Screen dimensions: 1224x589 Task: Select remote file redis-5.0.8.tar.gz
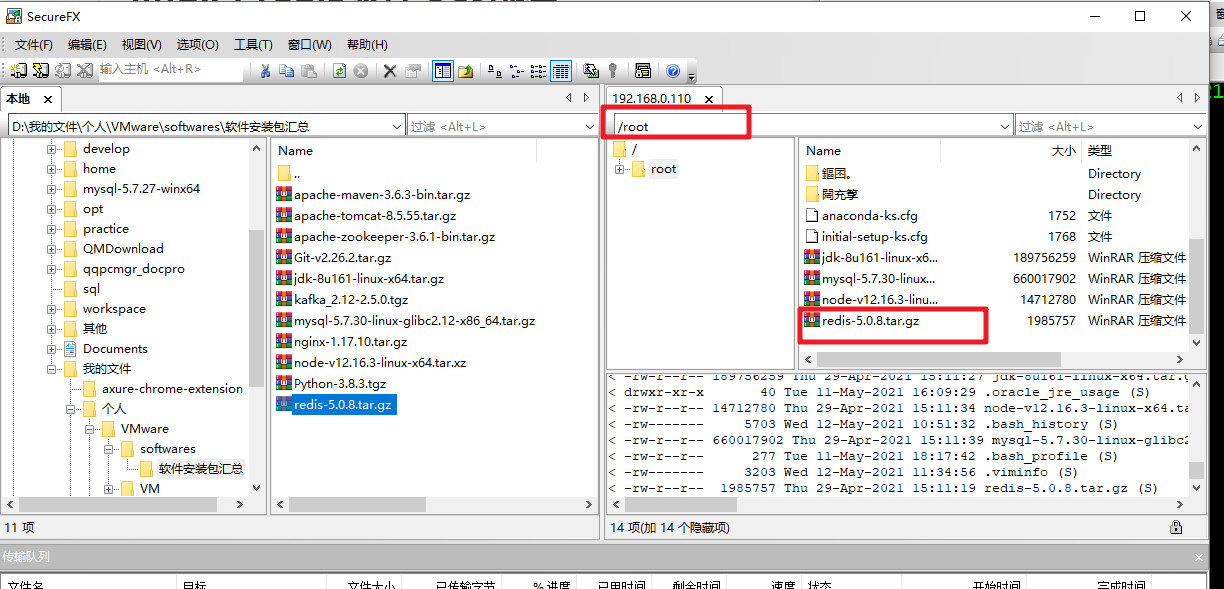pos(870,321)
